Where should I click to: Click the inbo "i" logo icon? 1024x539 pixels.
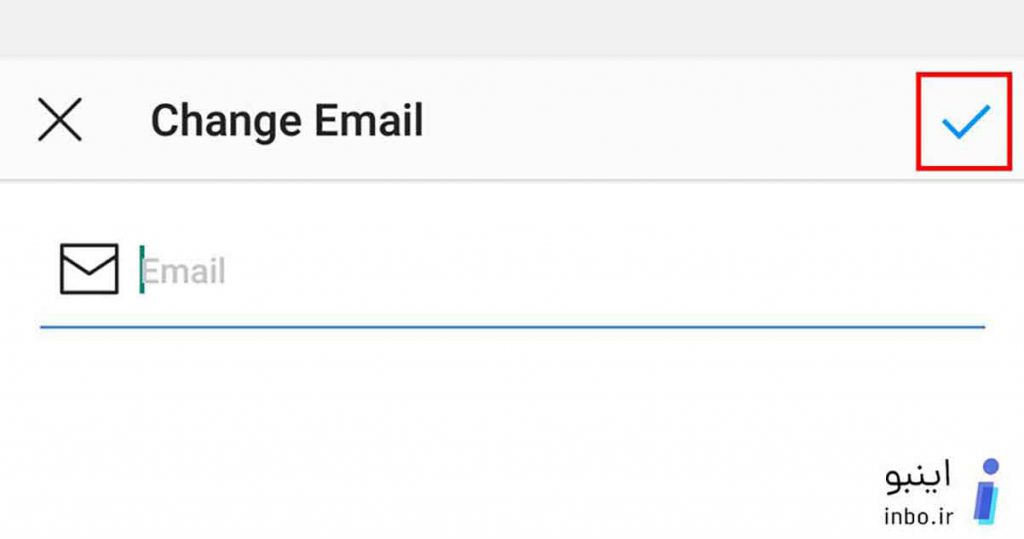click(987, 491)
